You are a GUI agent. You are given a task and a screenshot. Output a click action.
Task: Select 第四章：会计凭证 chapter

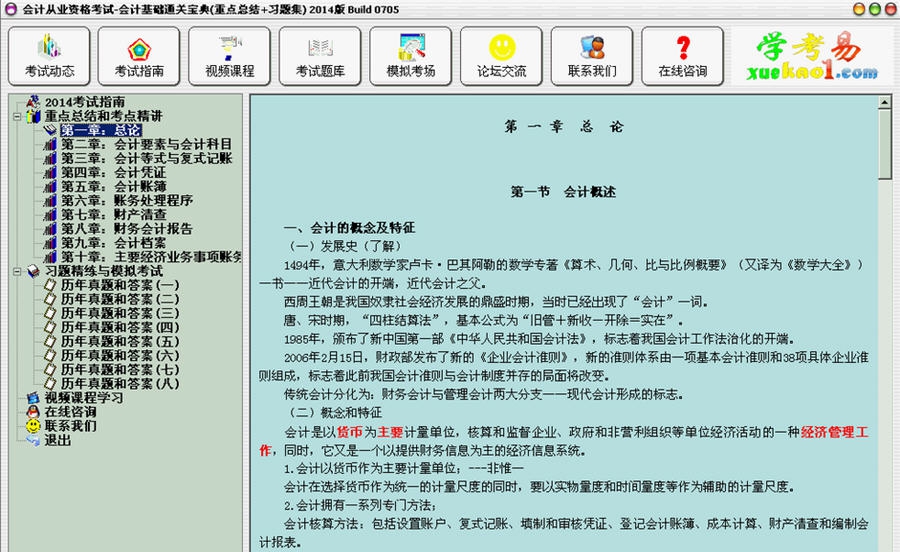point(113,172)
